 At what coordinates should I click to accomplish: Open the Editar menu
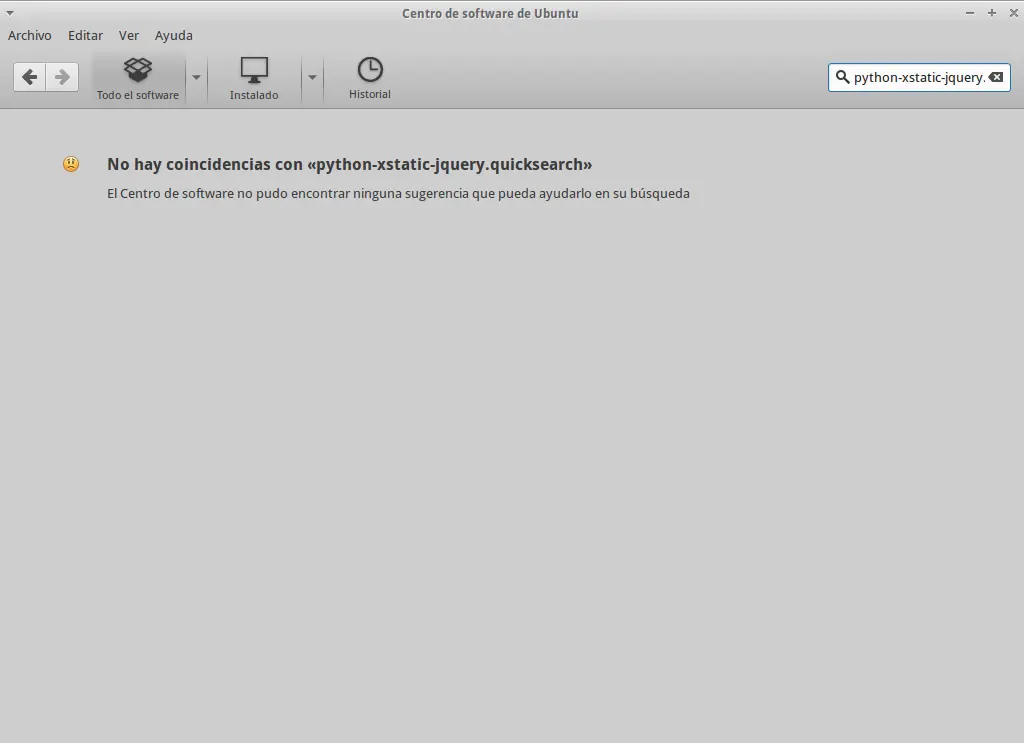pos(86,36)
